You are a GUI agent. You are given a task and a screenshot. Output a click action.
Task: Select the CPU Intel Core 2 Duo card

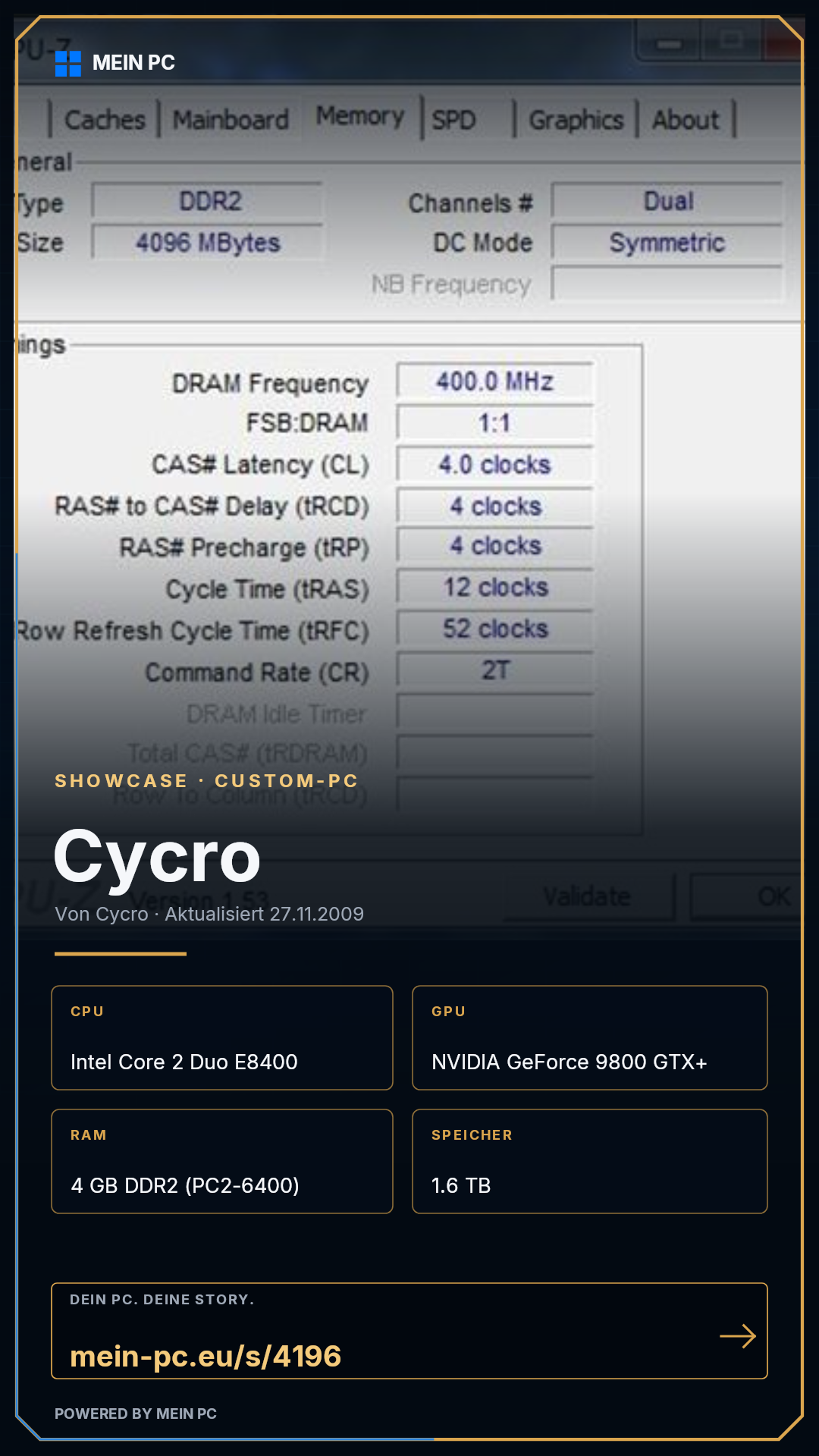[222, 1037]
